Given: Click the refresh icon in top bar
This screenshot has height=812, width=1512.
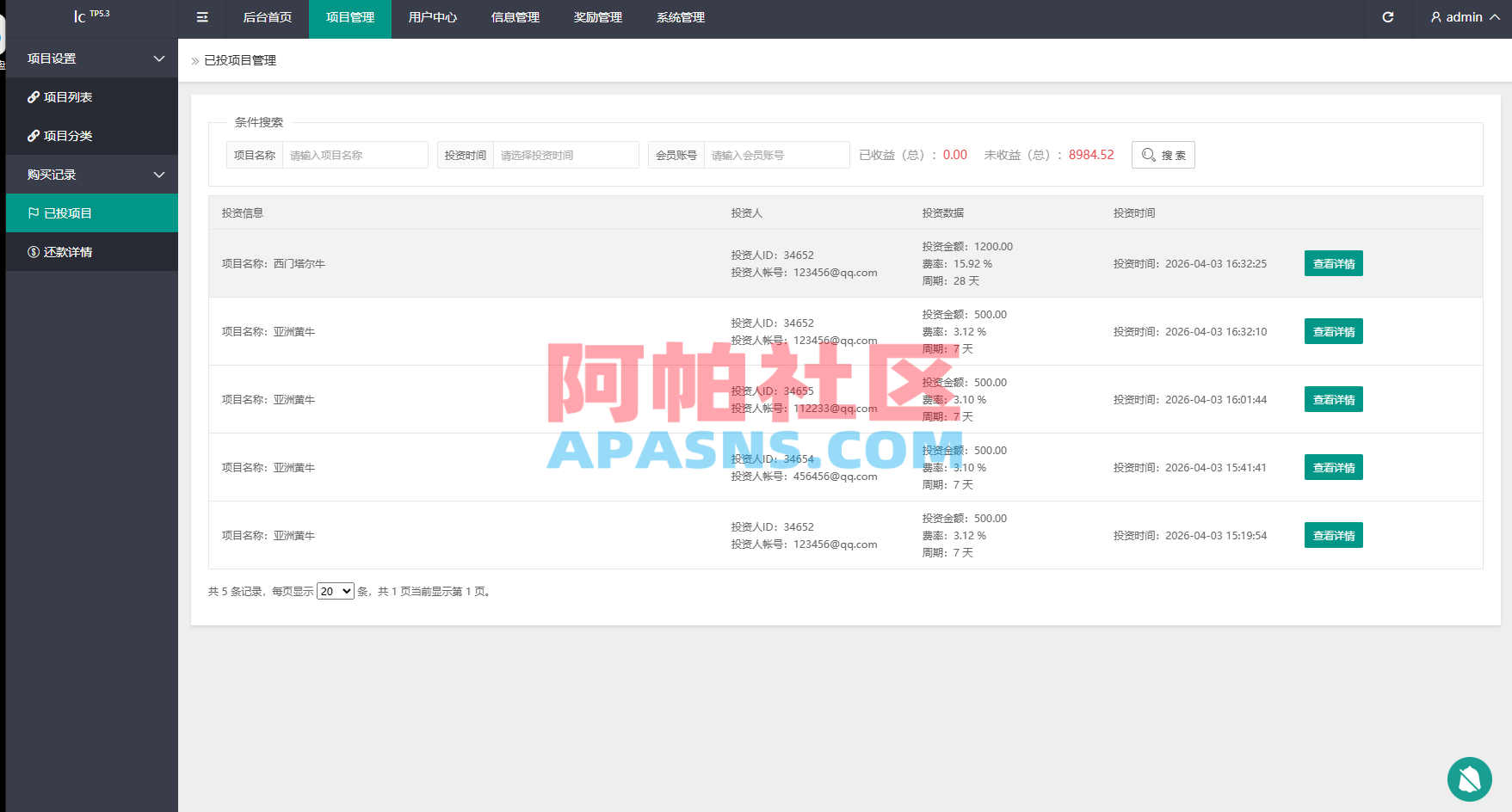Looking at the screenshot, I should coord(1388,17).
